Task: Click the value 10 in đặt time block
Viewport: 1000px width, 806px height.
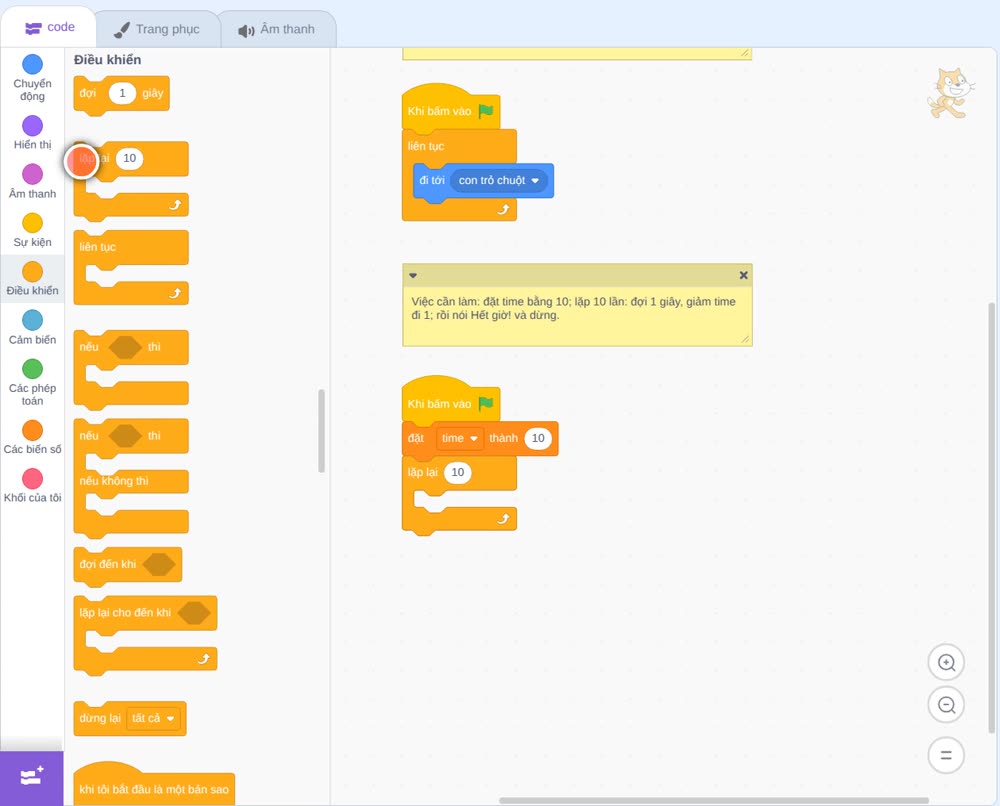Action: (x=538, y=438)
